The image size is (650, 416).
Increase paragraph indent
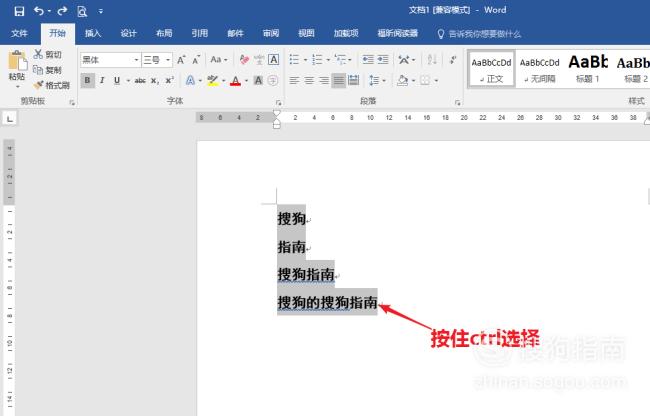click(x=383, y=60)
